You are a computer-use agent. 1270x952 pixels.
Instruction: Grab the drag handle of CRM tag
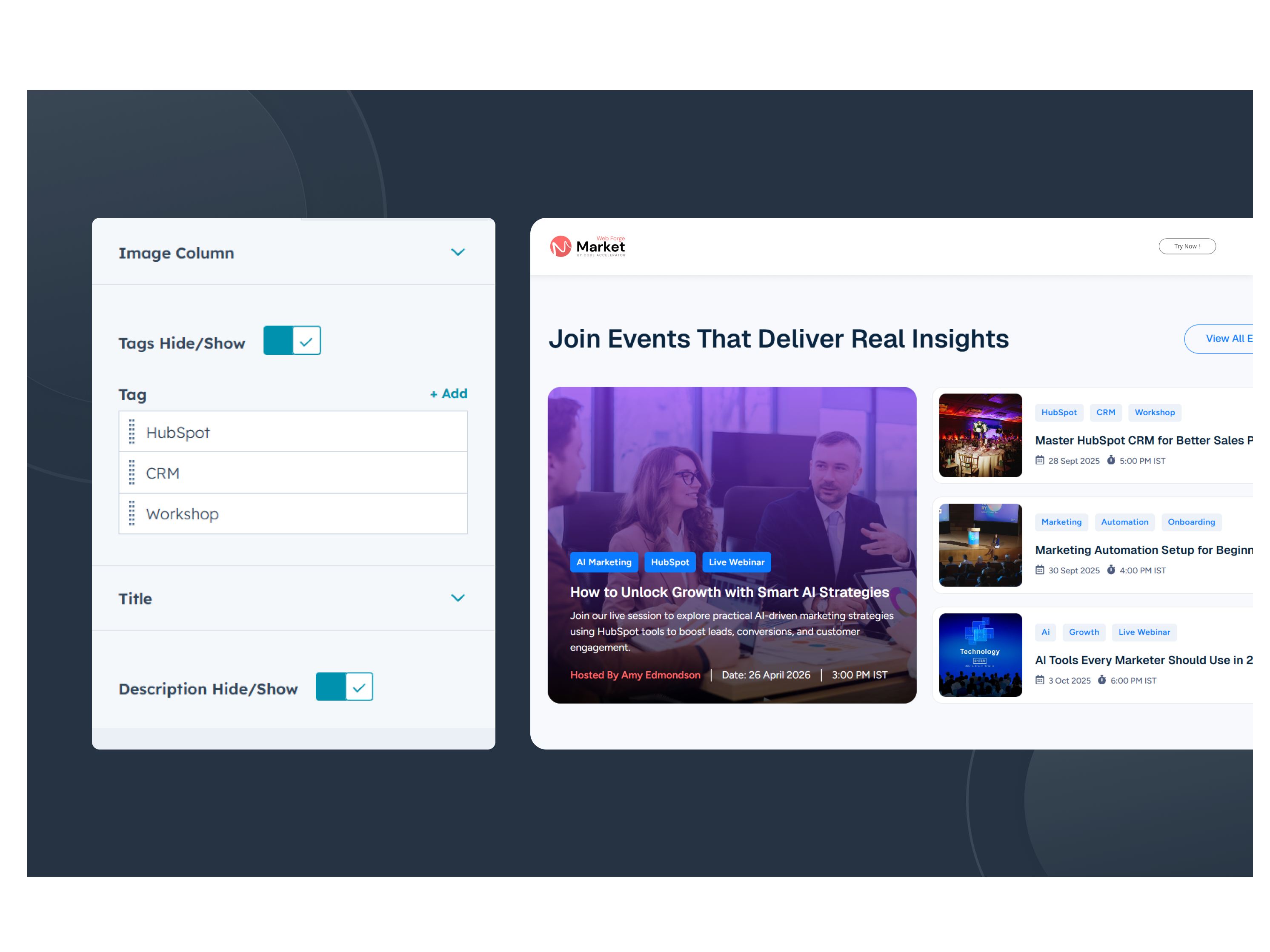tap(132, 472)
